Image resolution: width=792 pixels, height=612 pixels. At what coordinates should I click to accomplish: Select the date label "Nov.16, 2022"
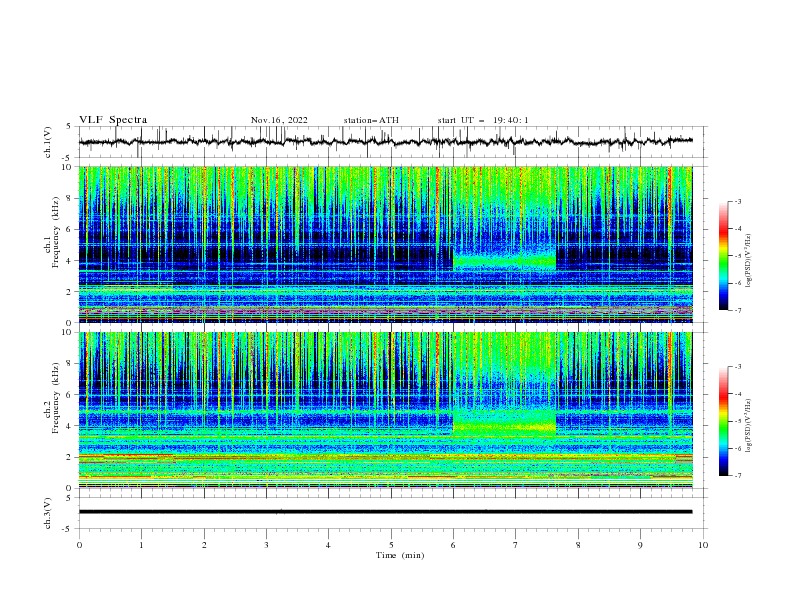(x=279, y=120)
